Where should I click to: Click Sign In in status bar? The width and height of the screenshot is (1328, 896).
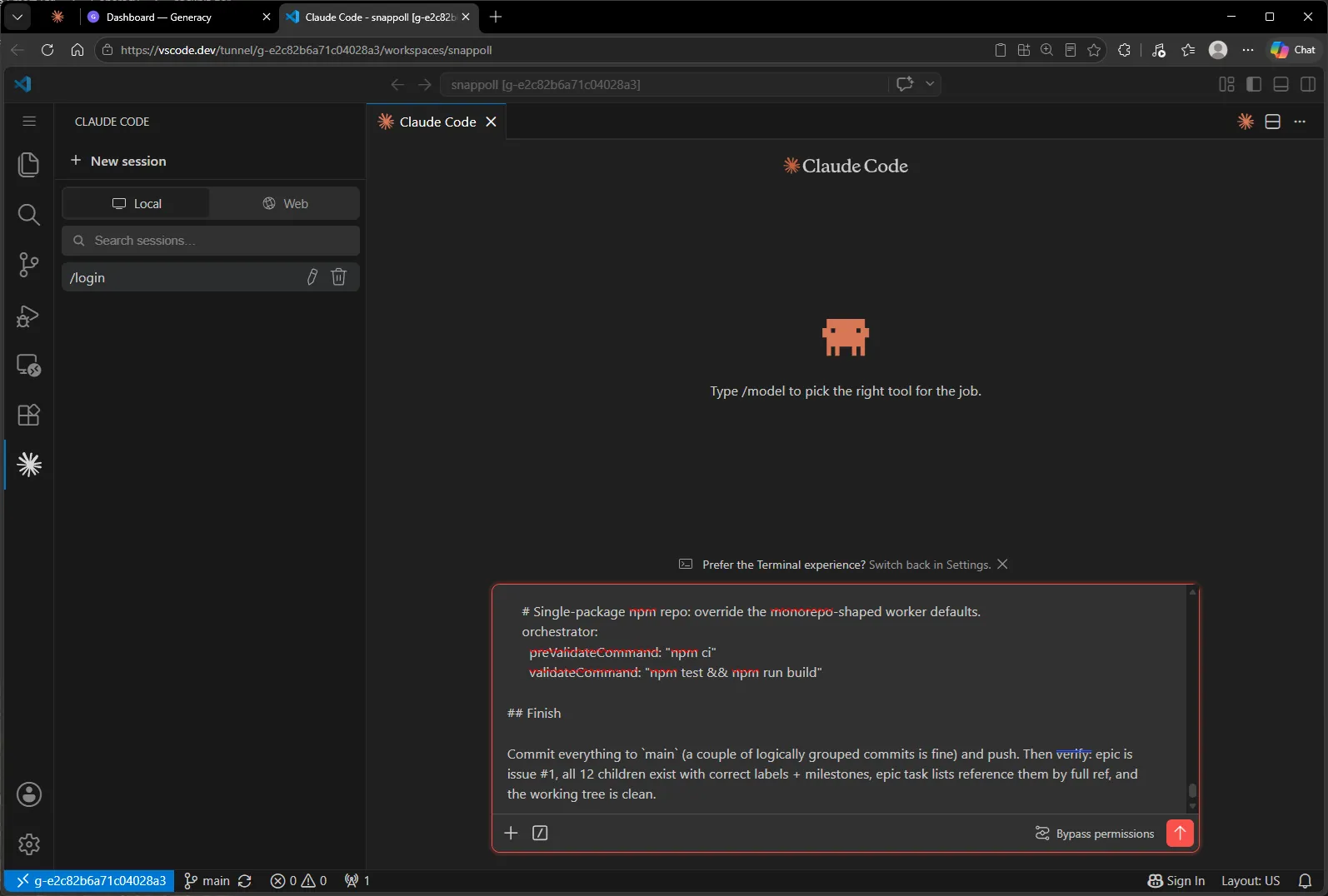(x=1176, y=881)
